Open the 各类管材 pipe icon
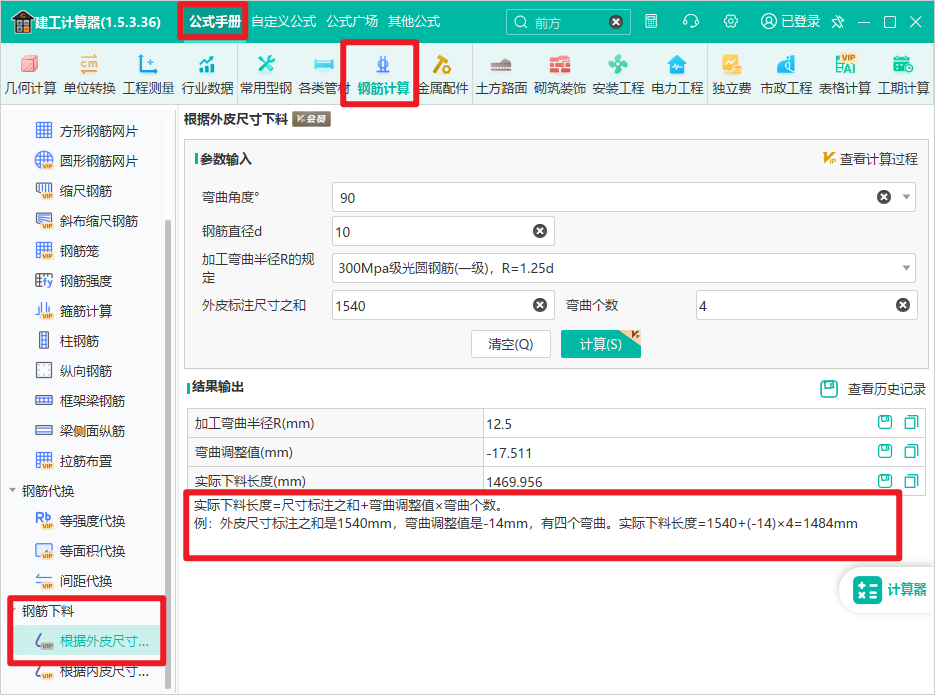The width and height of the screenshot is (935, 695). (324, 75)
